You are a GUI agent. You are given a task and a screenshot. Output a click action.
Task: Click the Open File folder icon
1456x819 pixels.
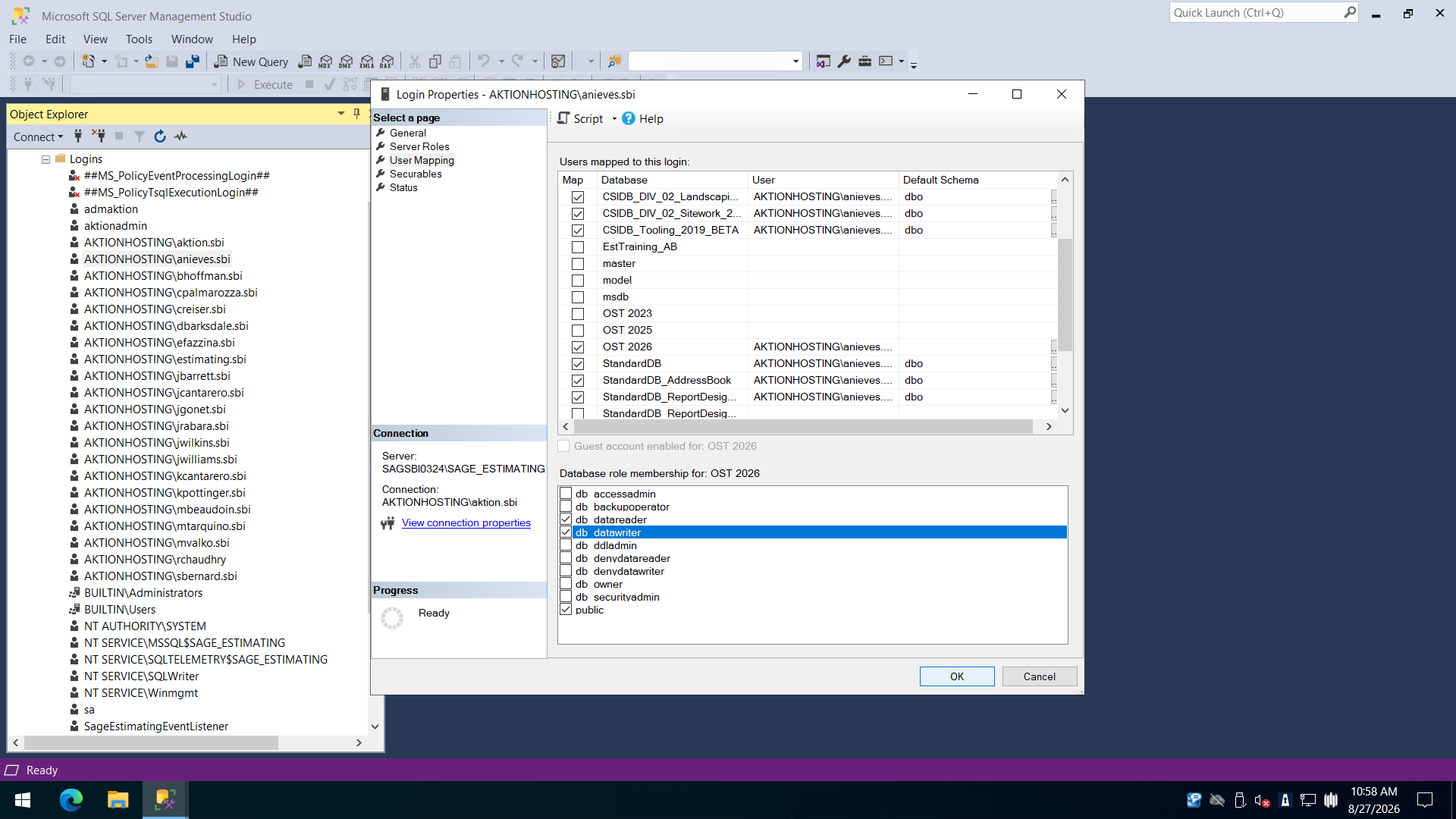152,61
